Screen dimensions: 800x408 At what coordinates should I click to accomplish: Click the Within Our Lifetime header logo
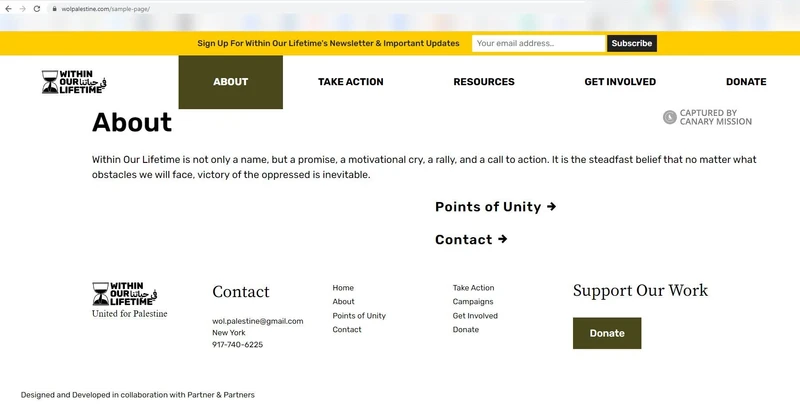coord(75,82)
